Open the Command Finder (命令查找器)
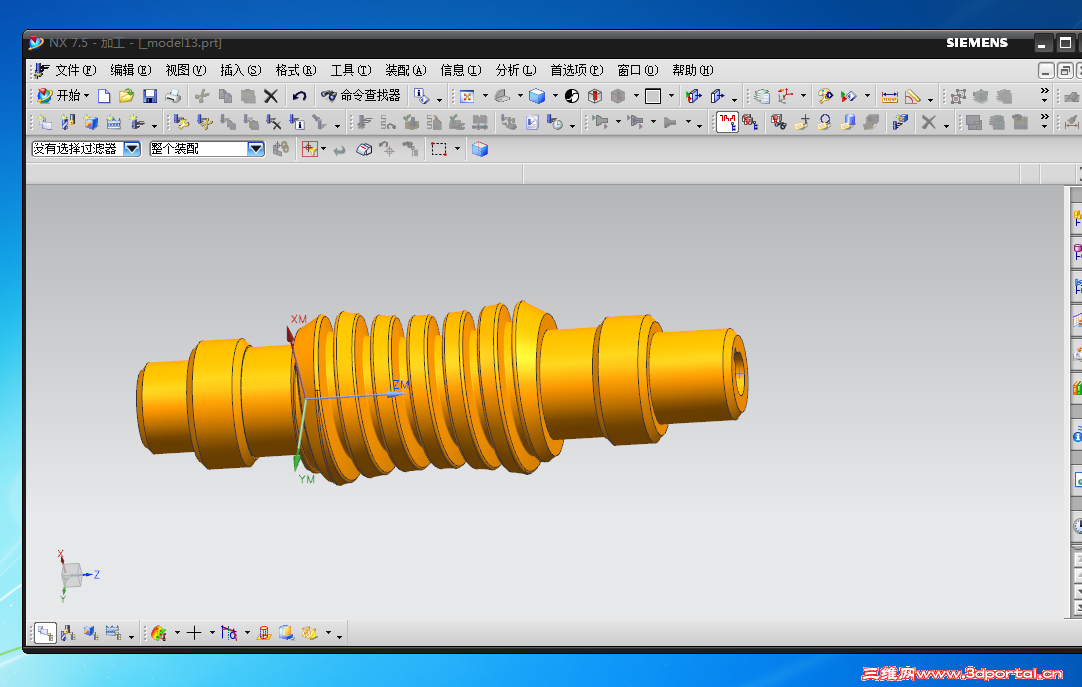Viewport: 1082px width, 687px height. (x=362, y=95)
